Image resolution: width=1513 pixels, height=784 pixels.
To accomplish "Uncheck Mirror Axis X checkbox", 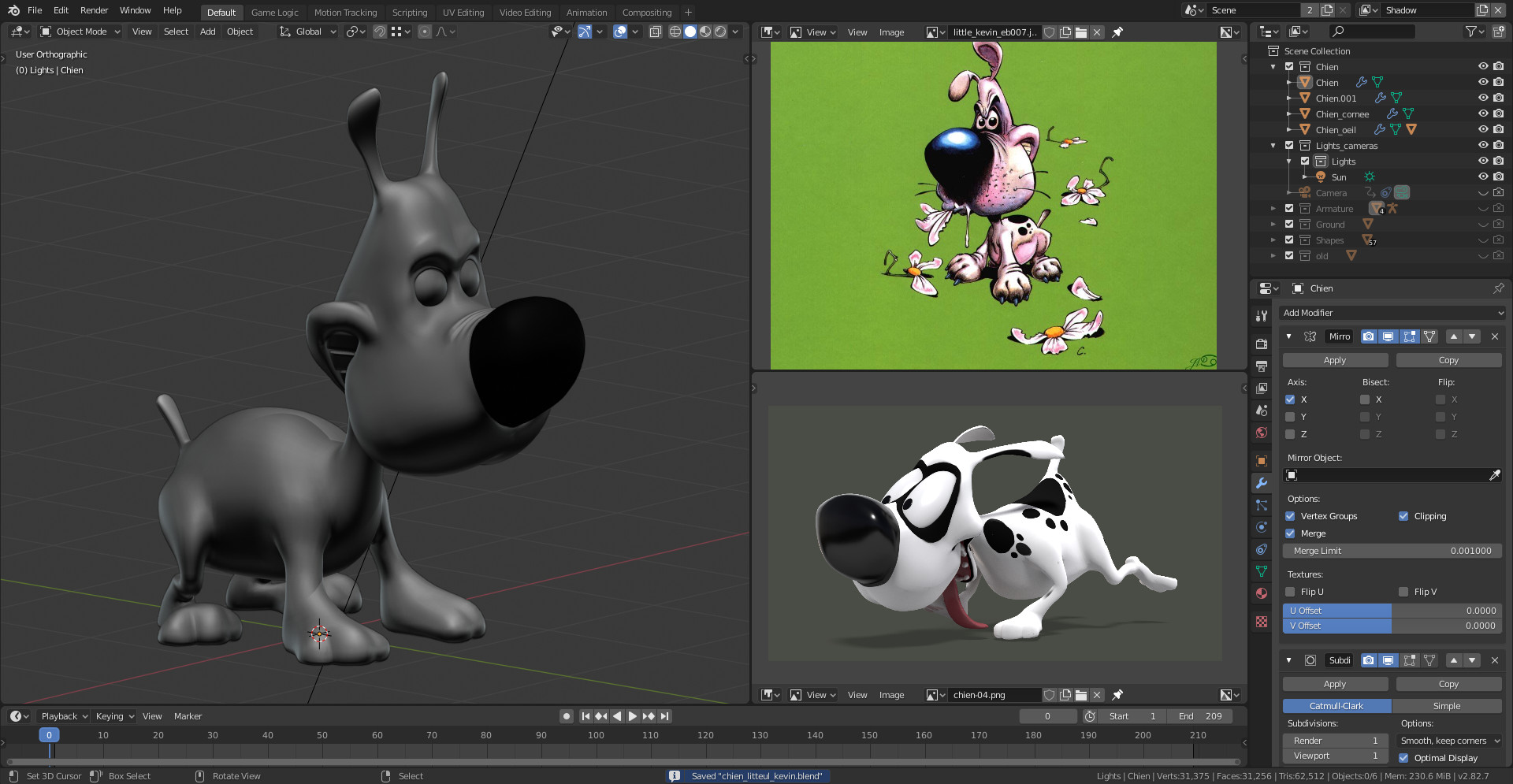I will [x=1290, y=399].
